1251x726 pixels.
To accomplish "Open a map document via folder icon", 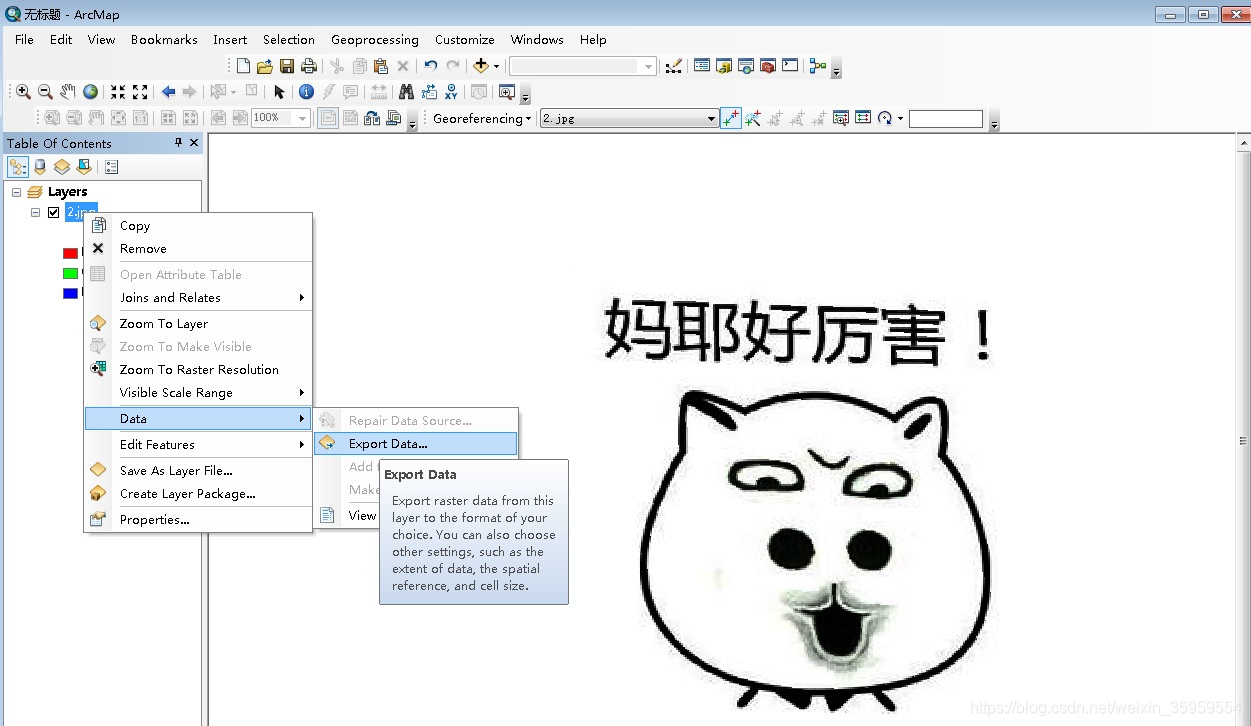I will click(x=265, y=66).
